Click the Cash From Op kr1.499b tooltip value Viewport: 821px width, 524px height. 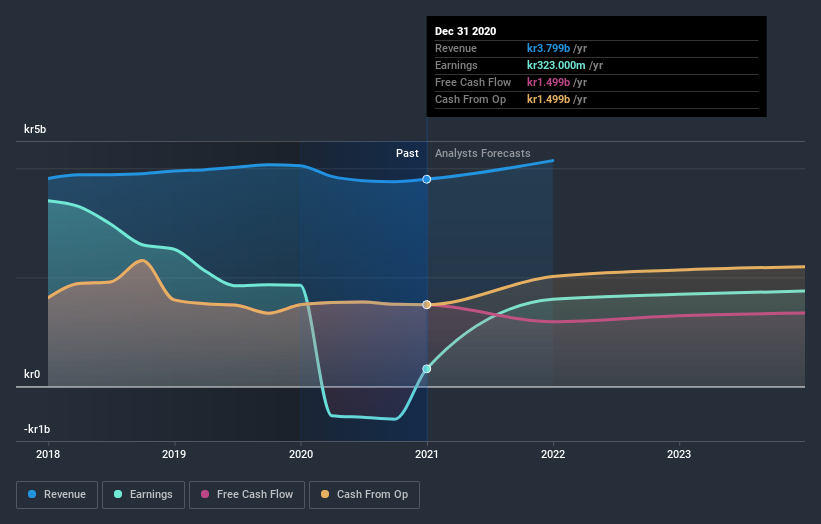point(548,99)
